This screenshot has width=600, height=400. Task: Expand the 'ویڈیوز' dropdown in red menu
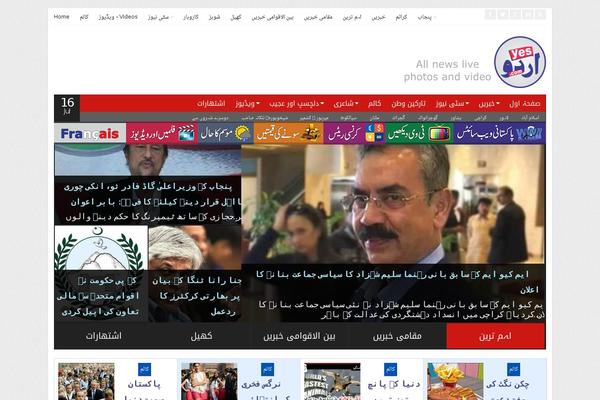247,104
